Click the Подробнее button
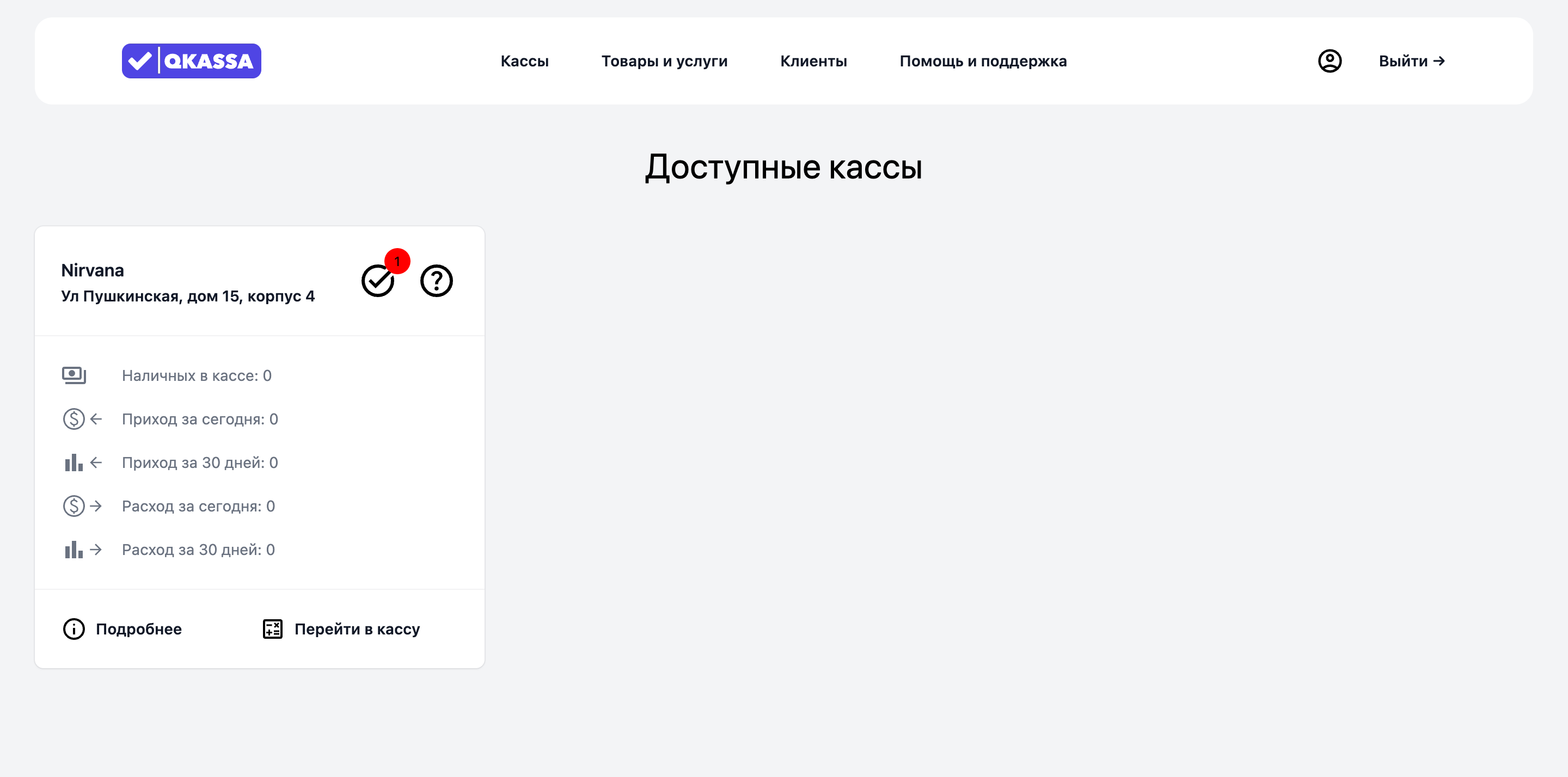This screenshot has height=777, width=1568. coord(138,628)
